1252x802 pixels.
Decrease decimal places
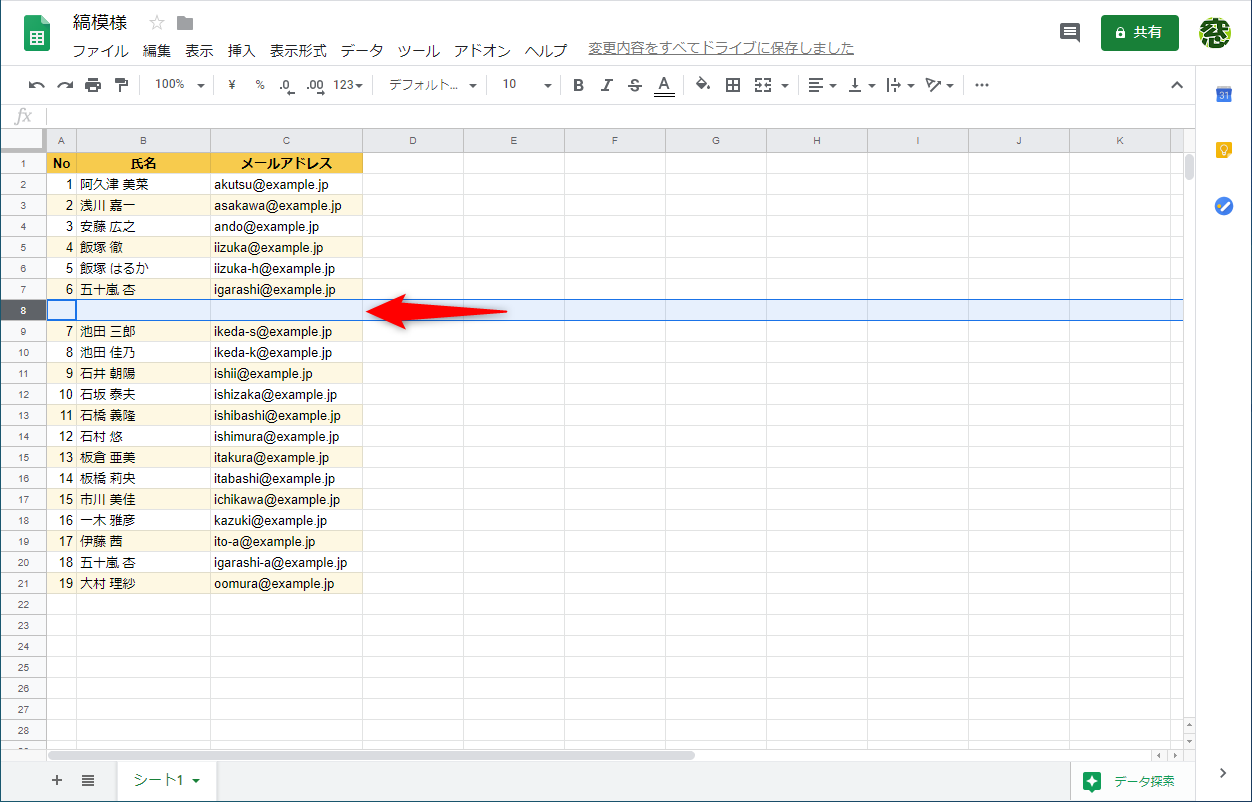287,85
